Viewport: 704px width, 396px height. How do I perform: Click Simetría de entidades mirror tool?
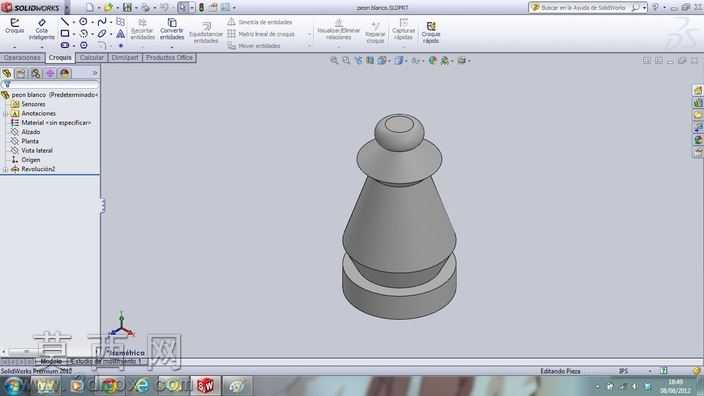[x=260, y=22]
